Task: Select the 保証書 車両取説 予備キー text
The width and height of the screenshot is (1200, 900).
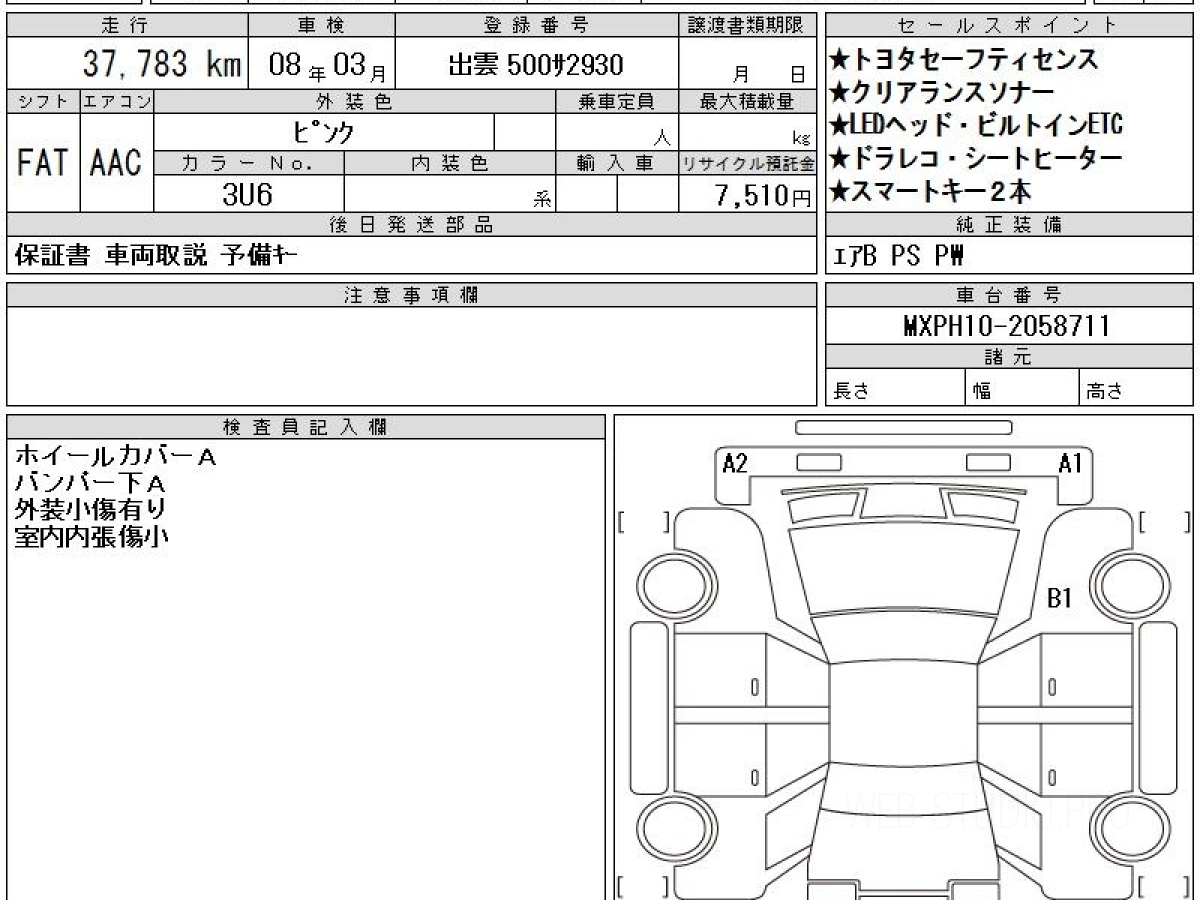Action: point(156,256)
